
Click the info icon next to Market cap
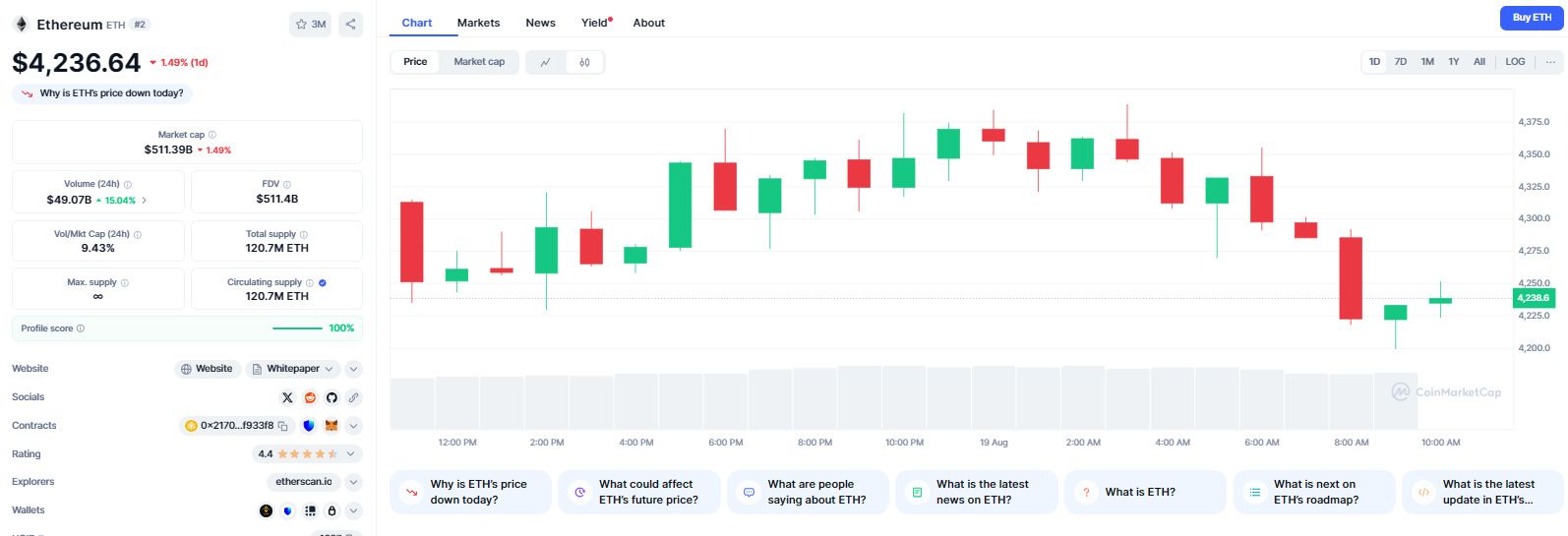[x=212, y=135]
